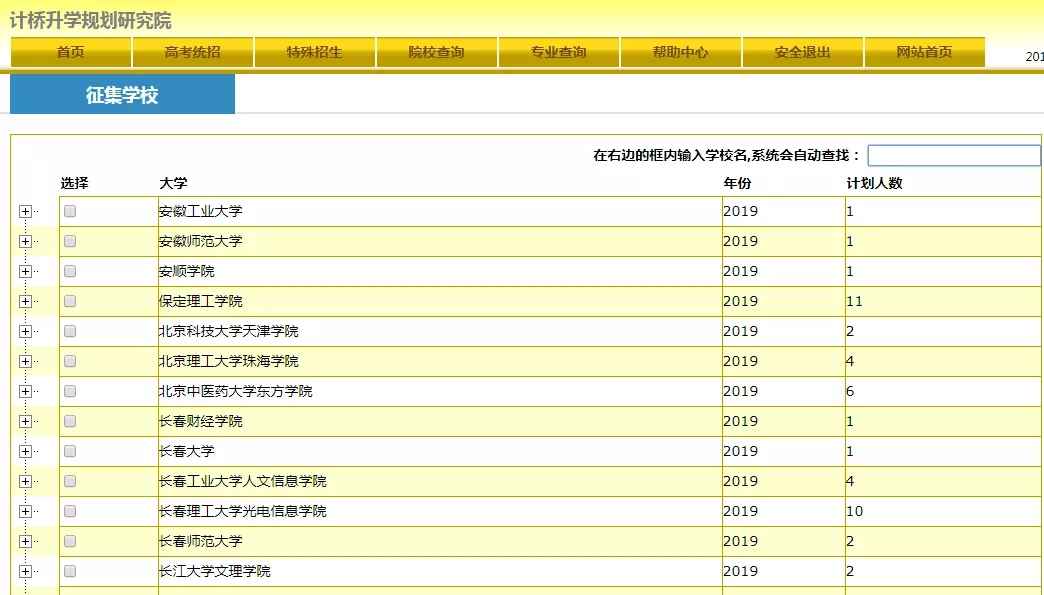The image size is (1044, 595).
Task: Go to 院校查询 tab
Action: point(436,53)
